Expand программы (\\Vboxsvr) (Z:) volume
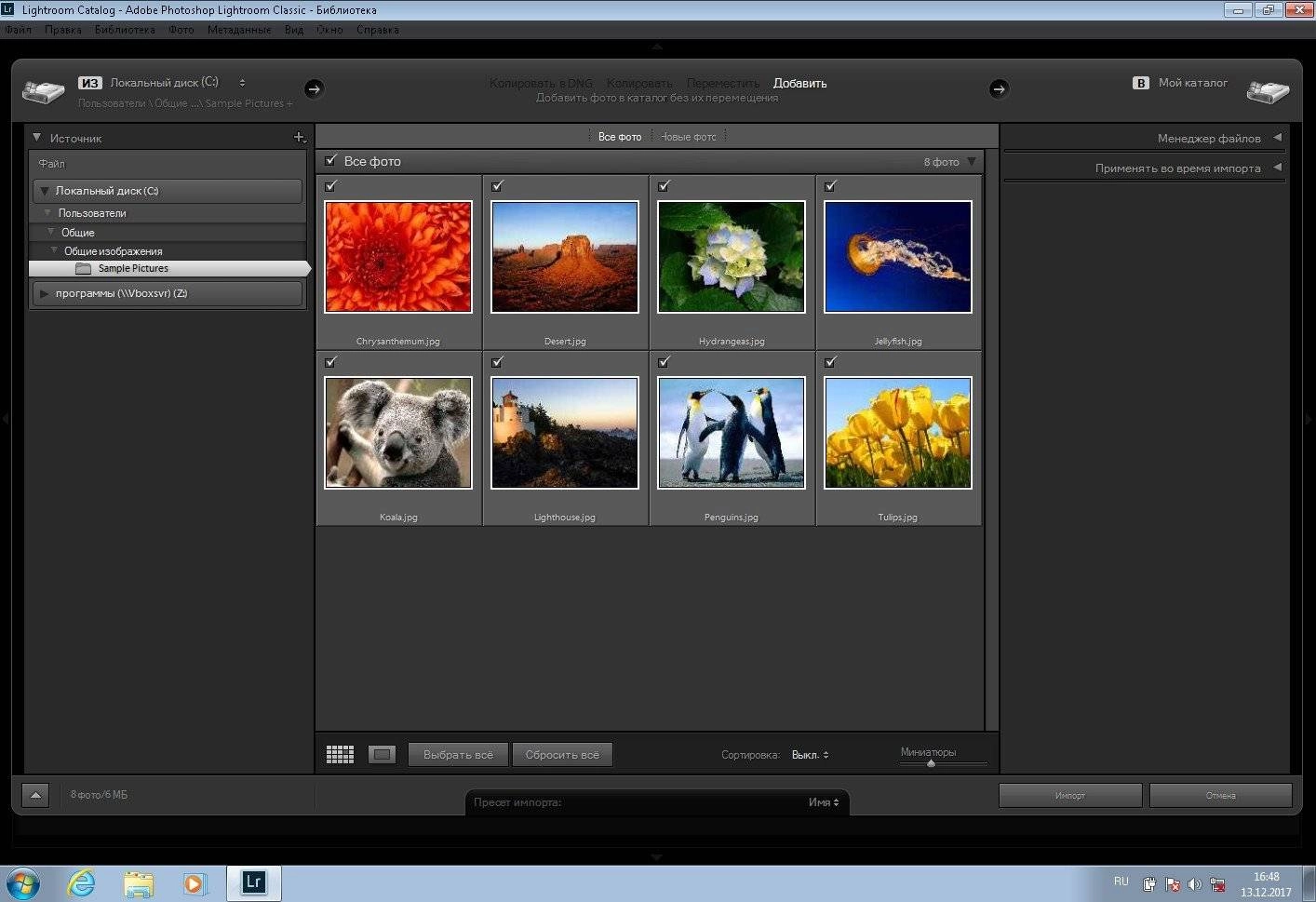 [44, 293]
